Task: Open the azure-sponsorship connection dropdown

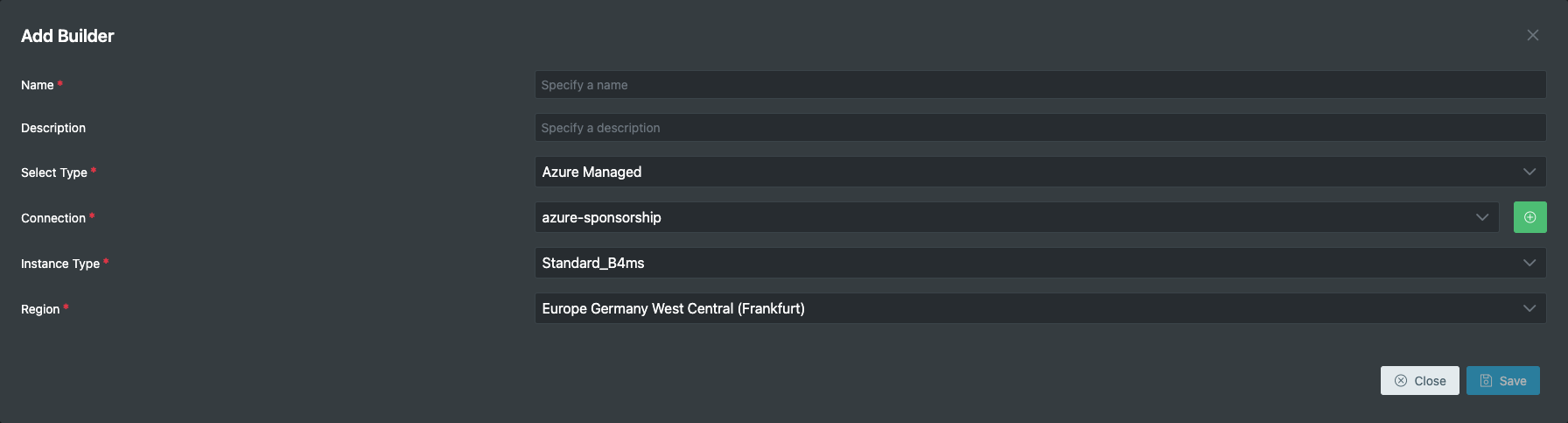Action: [x=1017, y=217]
